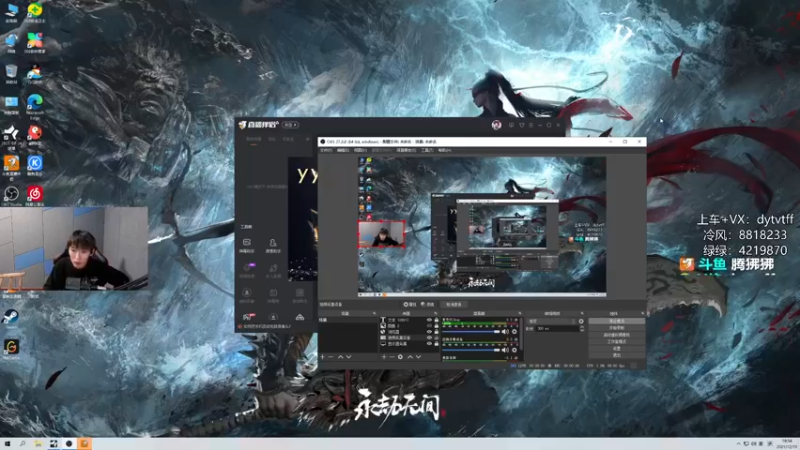Pop out the Controls dock header icon

643,313
